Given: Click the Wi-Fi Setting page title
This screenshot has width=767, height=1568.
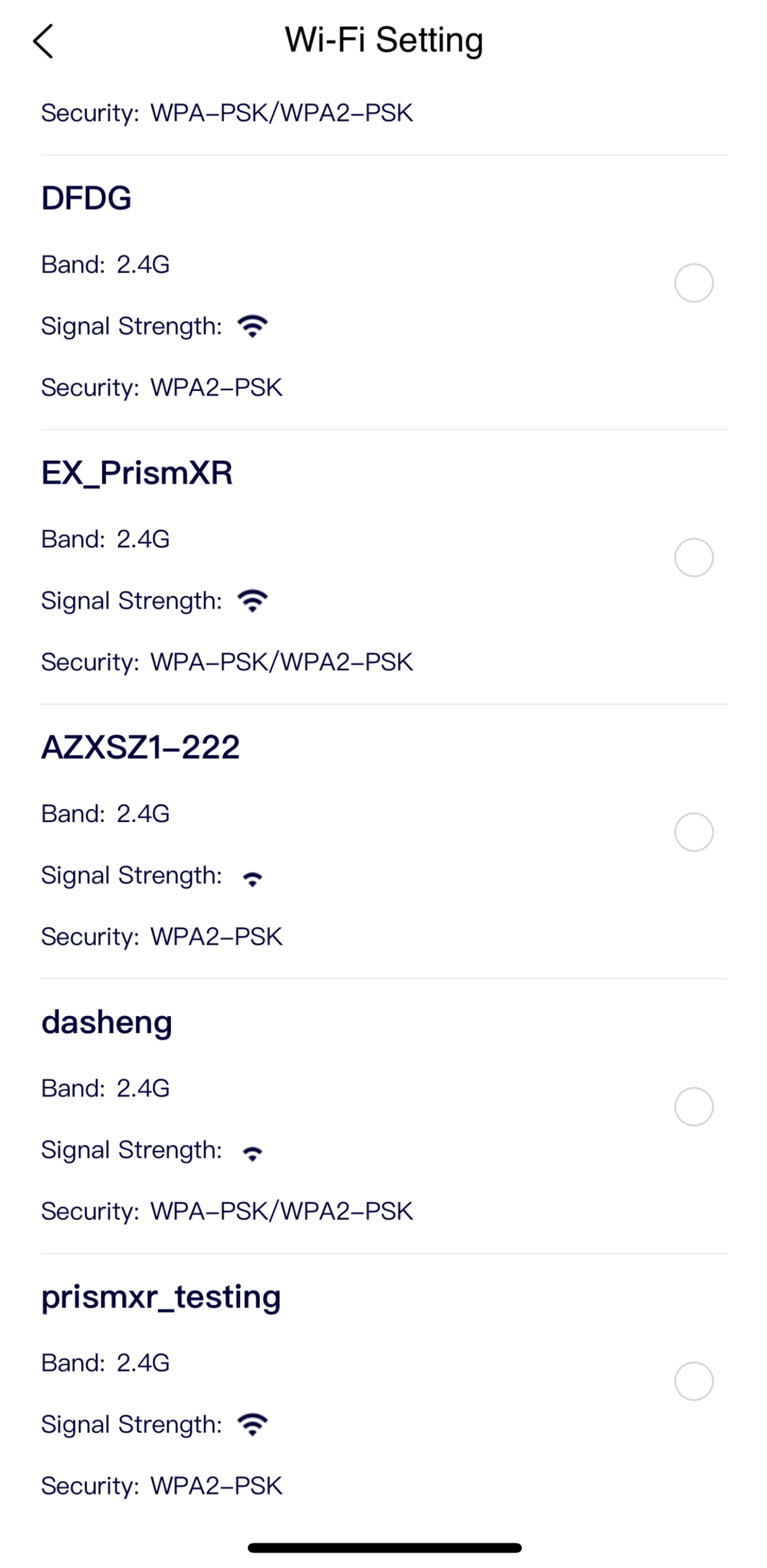Looking at the screenshot, I should tap(383, 40).
